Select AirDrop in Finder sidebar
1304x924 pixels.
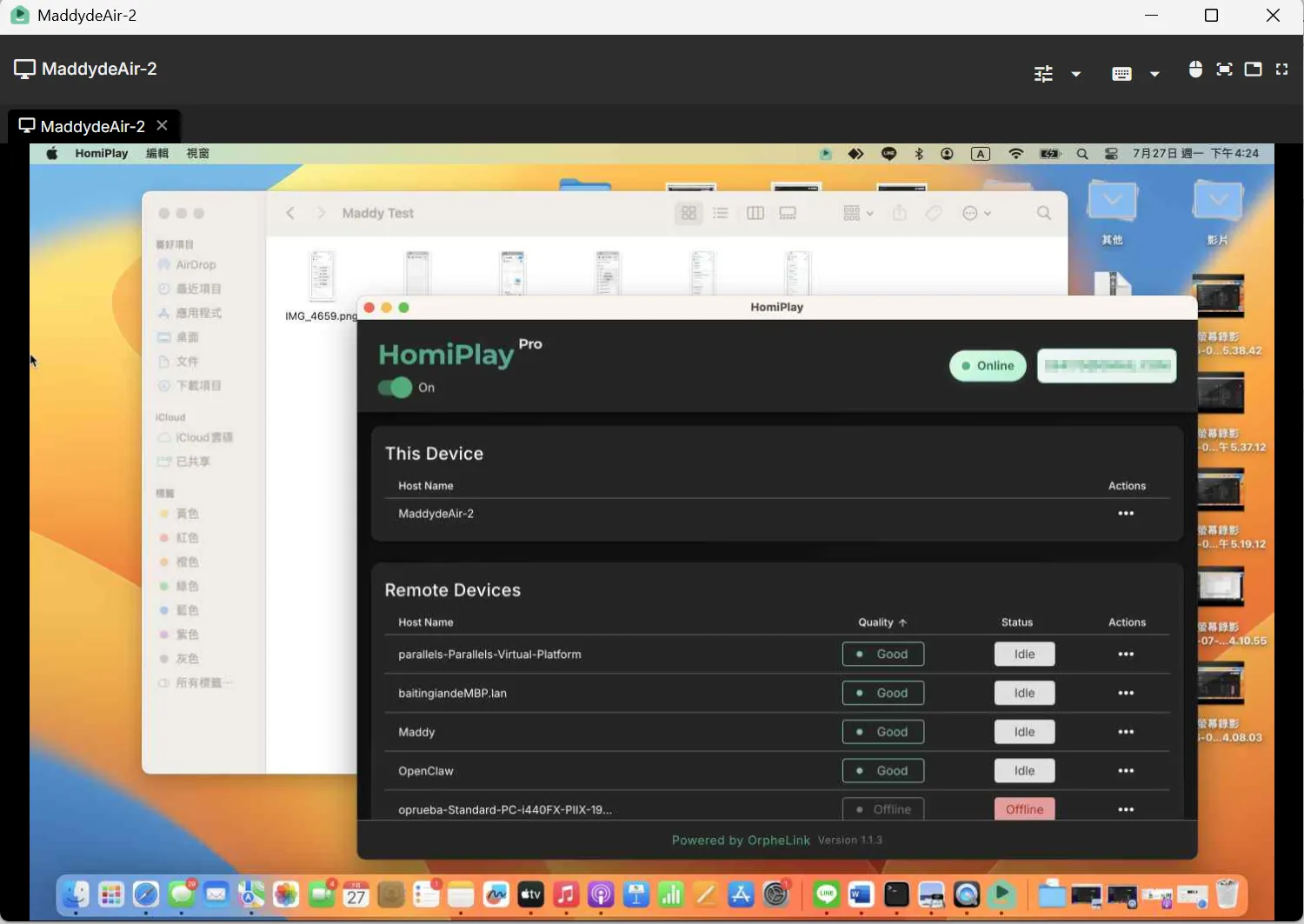pyautogui.click(x=187, y=265)
